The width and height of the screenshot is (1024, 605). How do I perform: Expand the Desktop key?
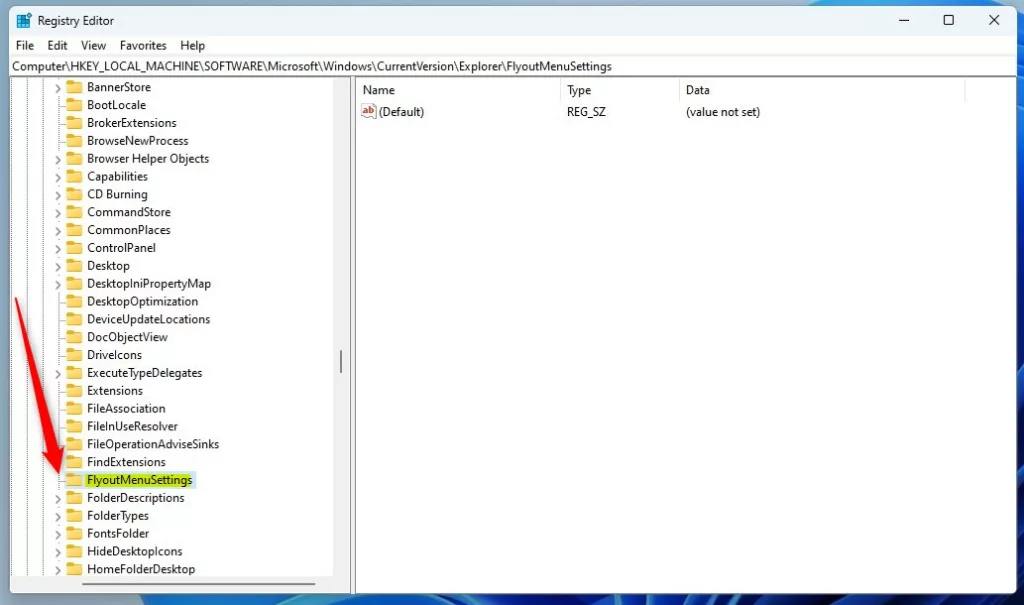click(57, 267)
